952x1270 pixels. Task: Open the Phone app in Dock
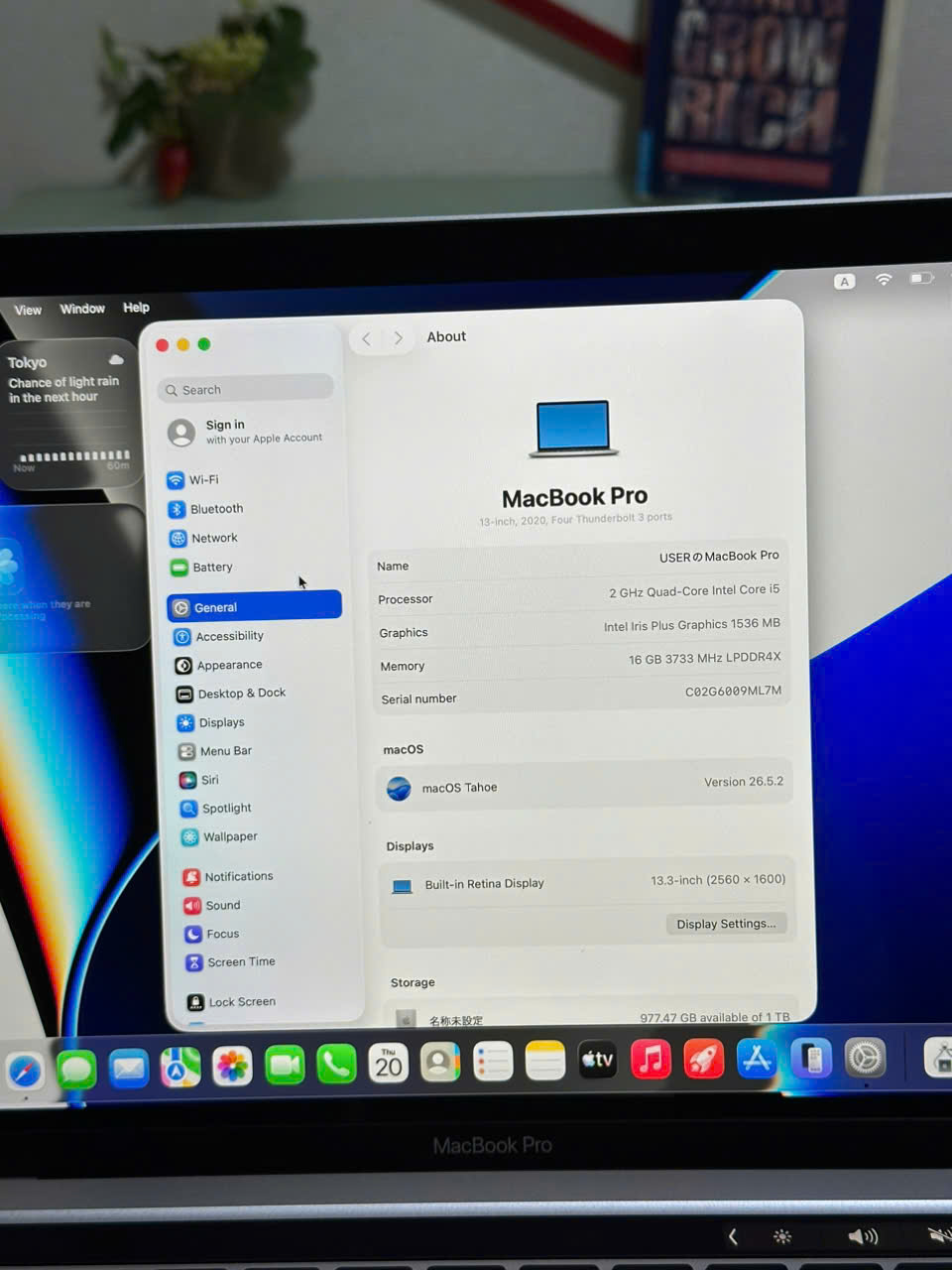point(336,1065)
